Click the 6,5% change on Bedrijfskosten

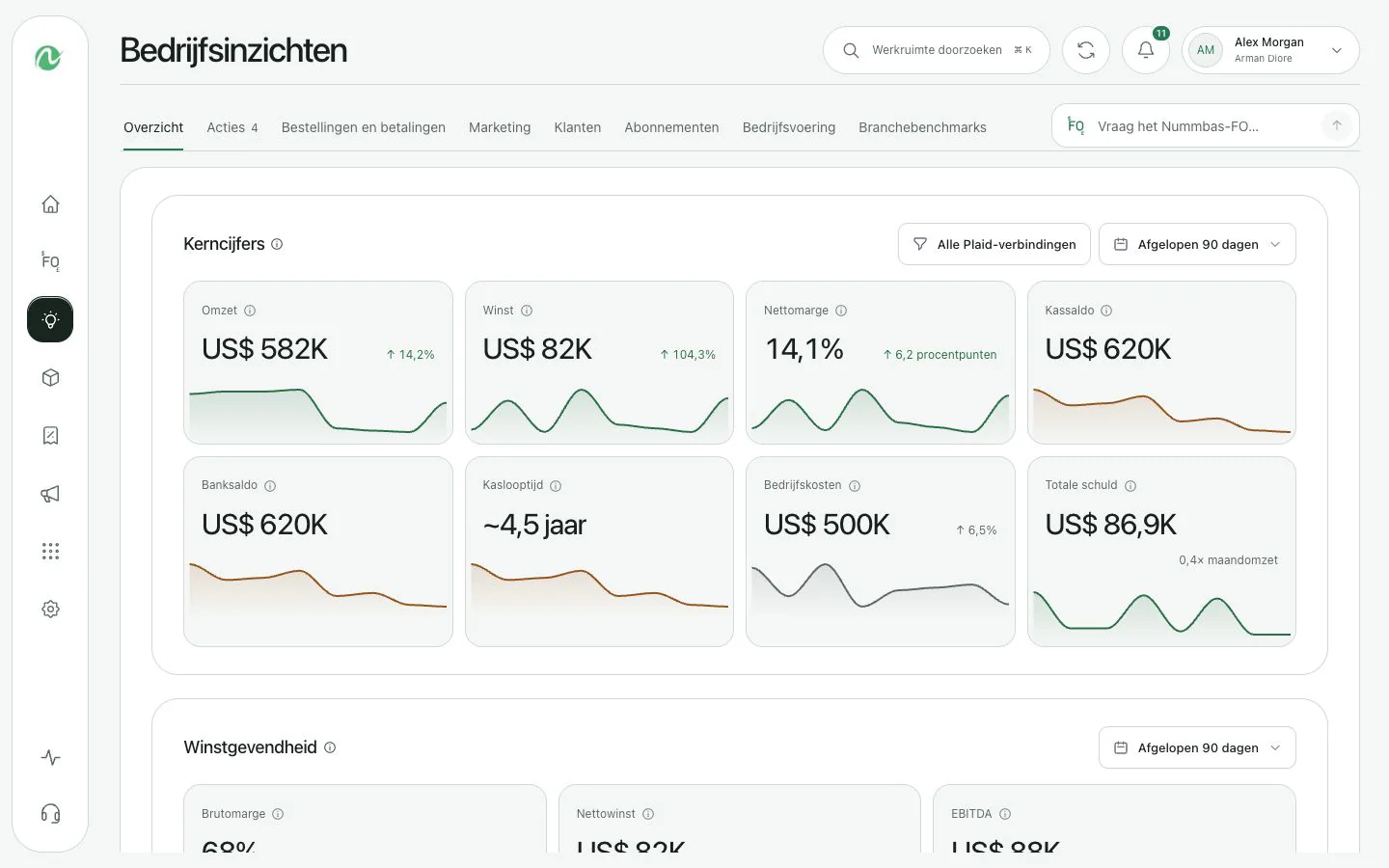[976, 530]
